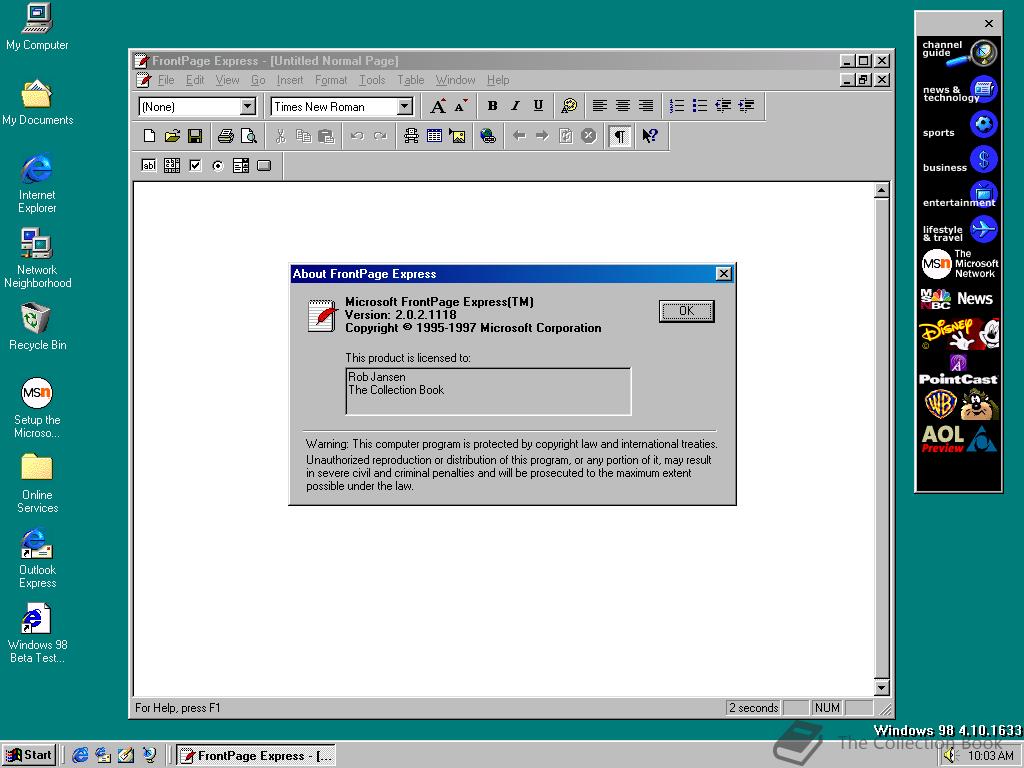
Task: Launch Internet Explorer from Quick Launch
Action: pos(80,756)
